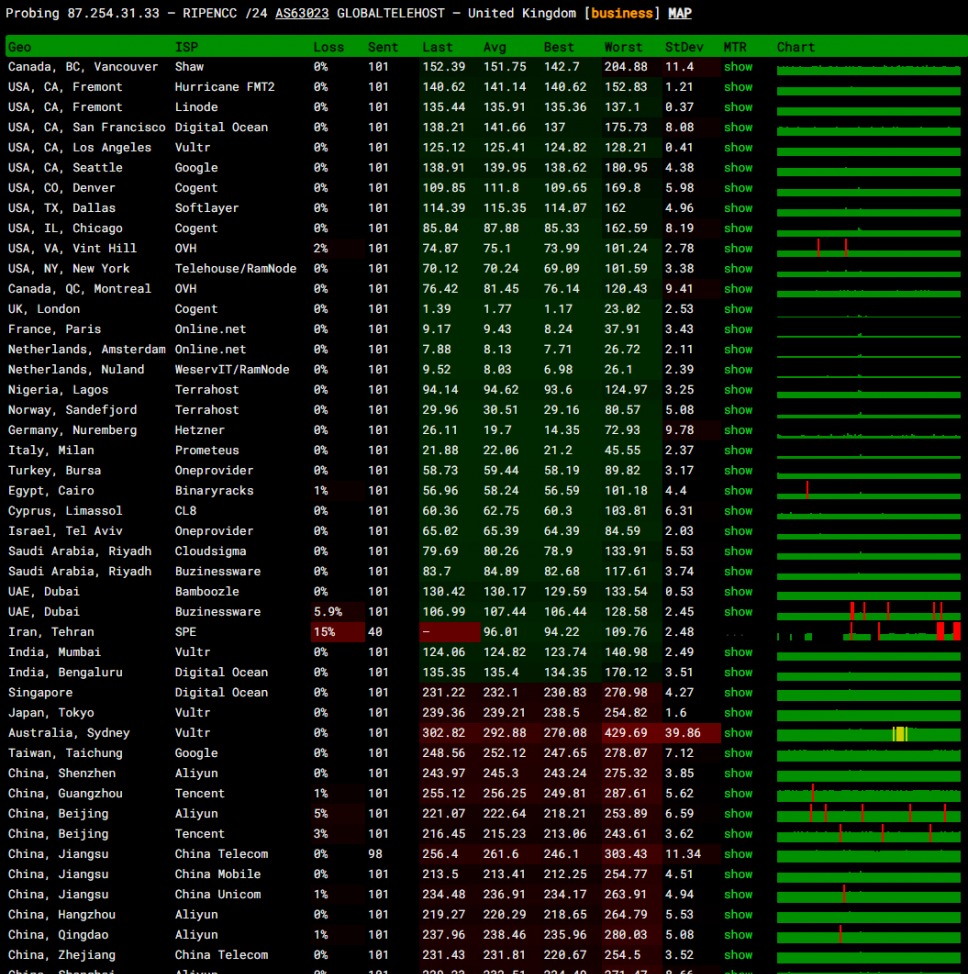This screenshot has height=974, width=968.
Task: Click show for Japan, Tokyo
Action: (738, 712)
